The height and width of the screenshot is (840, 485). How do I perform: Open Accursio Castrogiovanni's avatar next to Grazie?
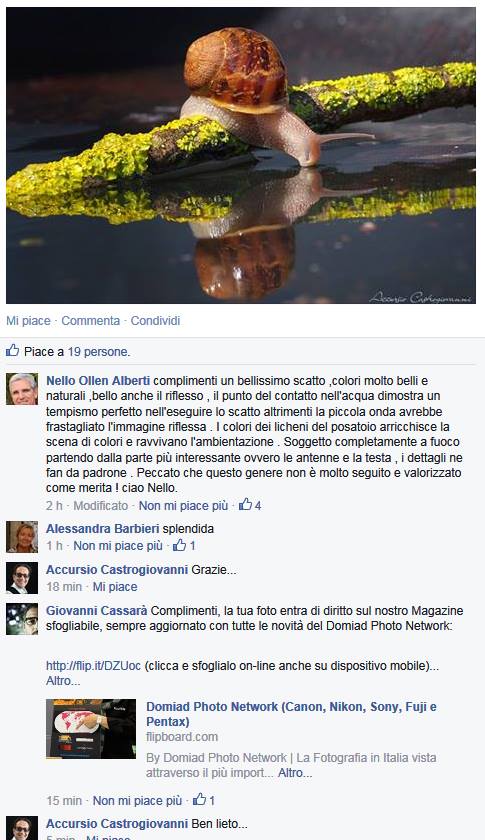(22, 578)
